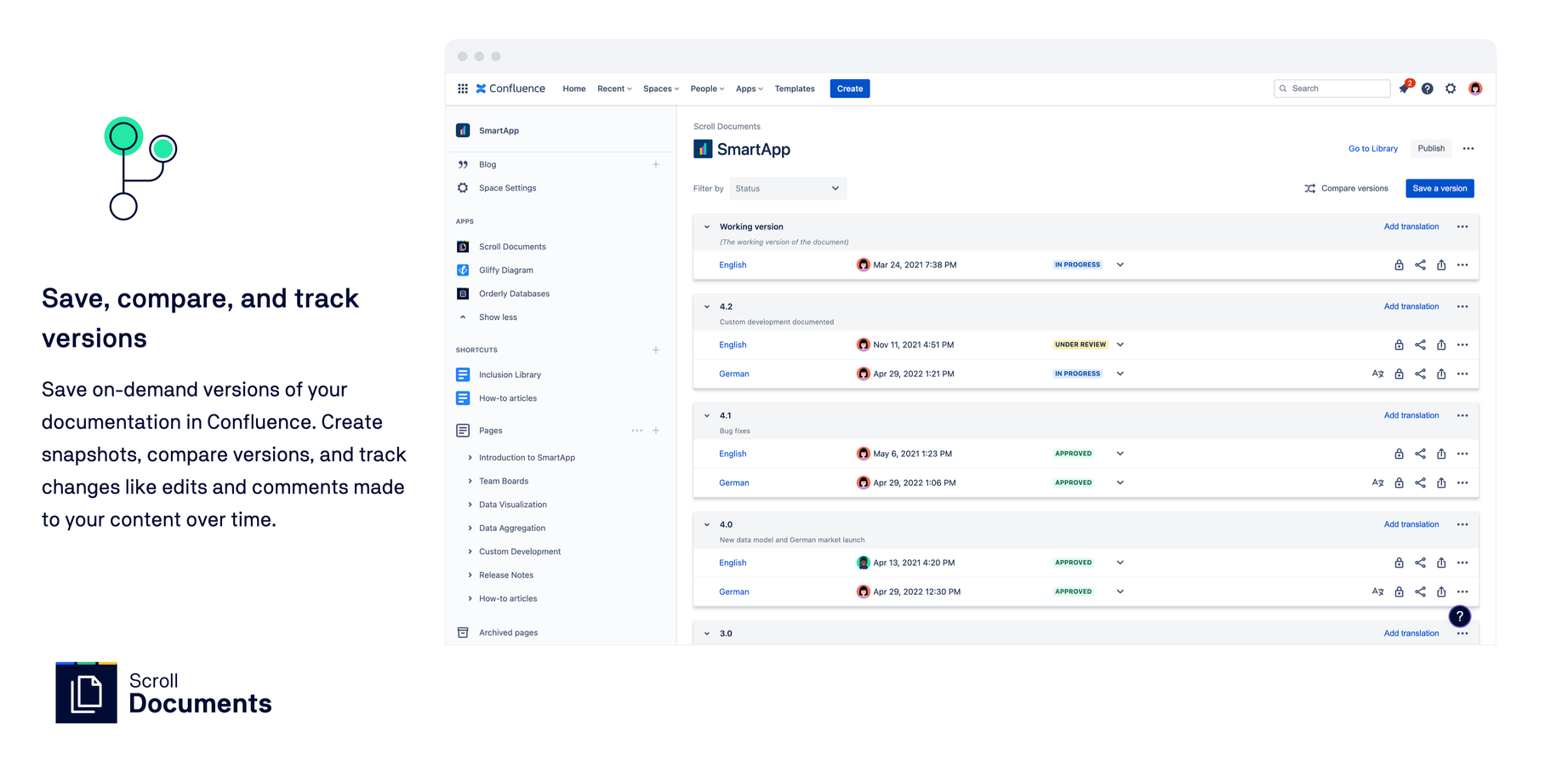Screen dimensions: 1568x766
Task: Click in the Search field
Action: (x=1331, y=89)
